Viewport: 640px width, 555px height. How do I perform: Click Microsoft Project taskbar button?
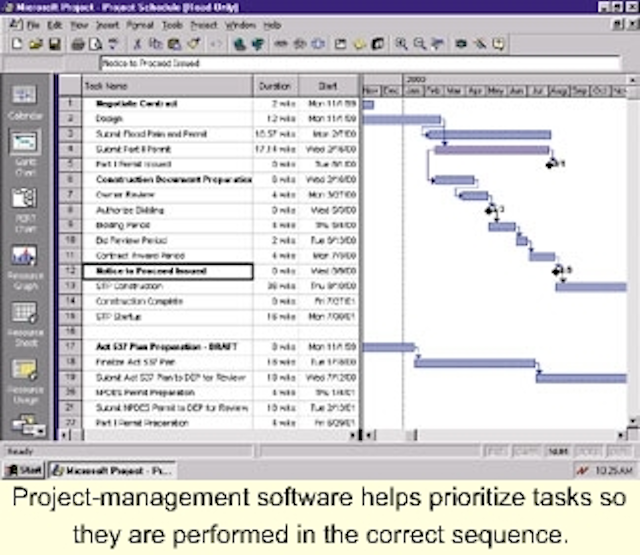pyautogui.click(x=112, y=471)
